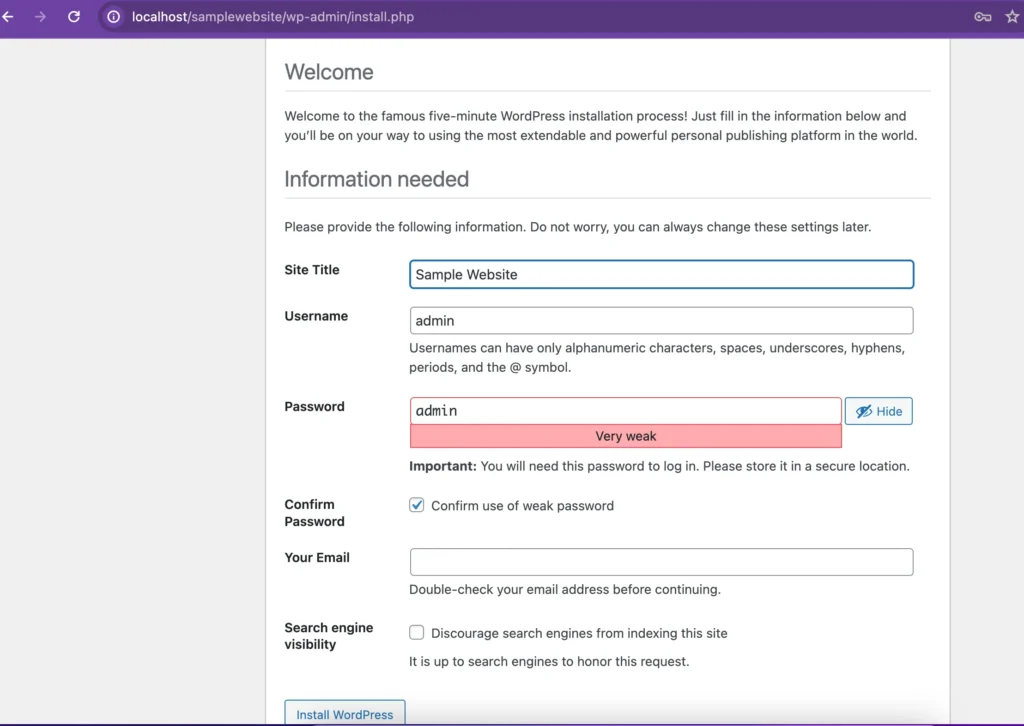The height and width of the screenshot is (726, 1024).
Task: Click the empty Your Email field
Action: [x=662, y=562]
